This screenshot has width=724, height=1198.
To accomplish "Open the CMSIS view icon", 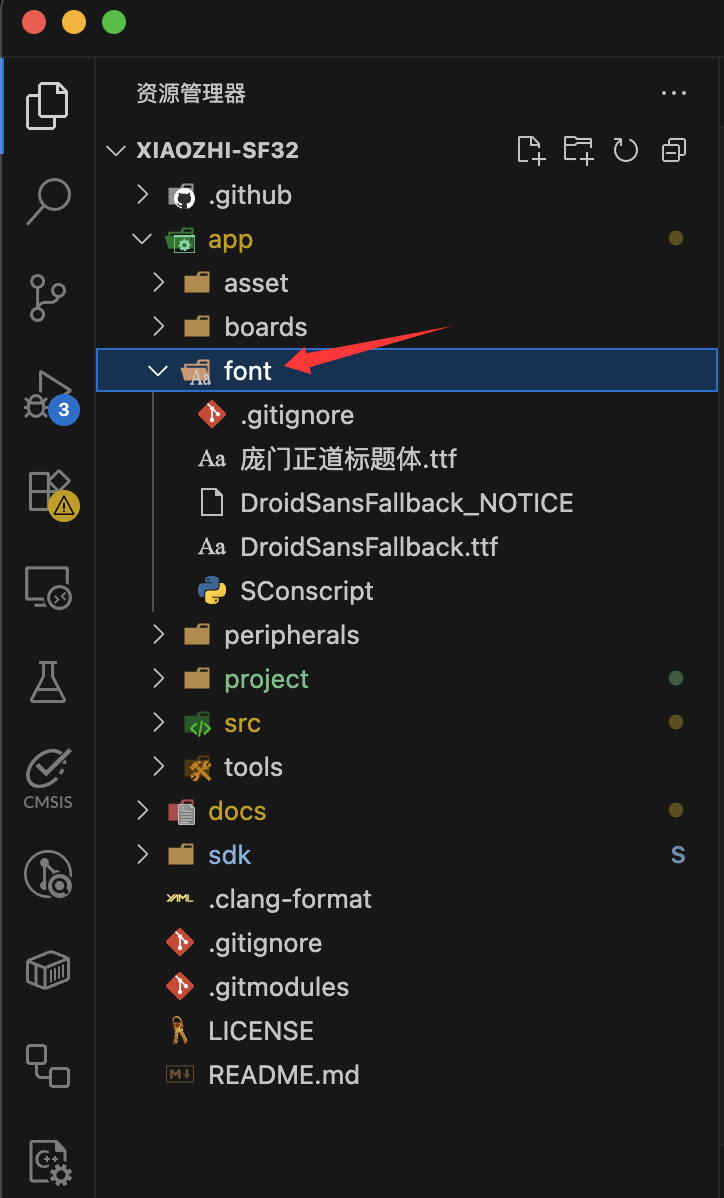I will tap(48, 779).
